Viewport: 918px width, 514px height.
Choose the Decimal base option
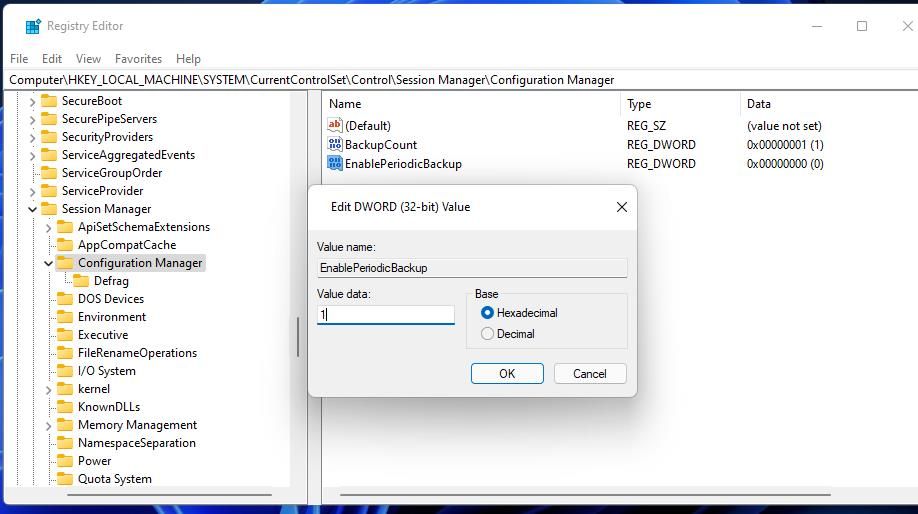(x=487, y=334)
